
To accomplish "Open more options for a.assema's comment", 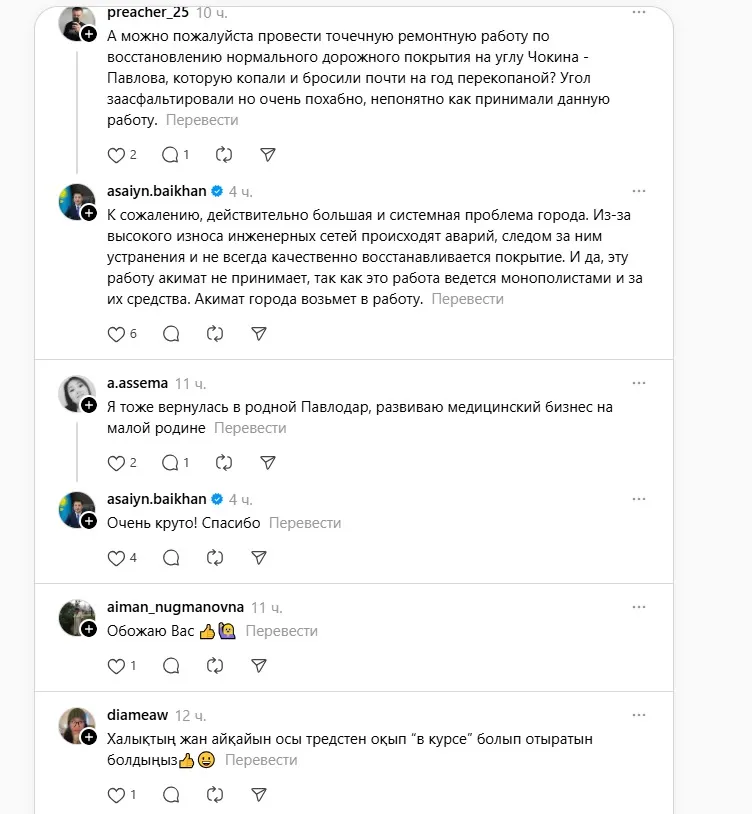I will tap(637, 383).
